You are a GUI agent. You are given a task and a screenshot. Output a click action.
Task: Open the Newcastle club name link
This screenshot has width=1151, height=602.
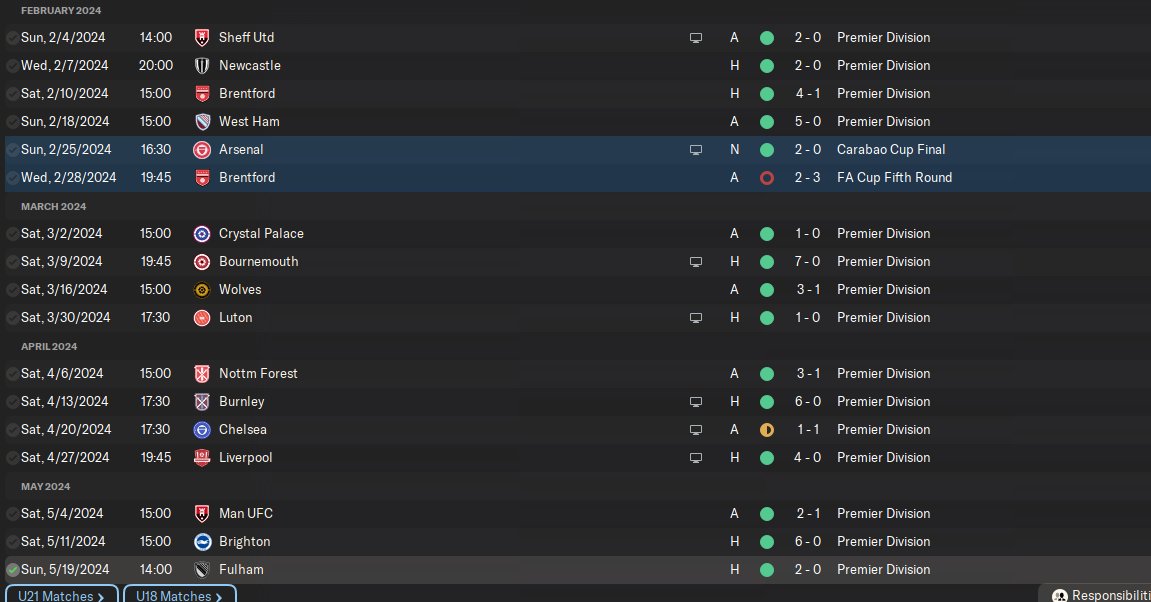pyautogui.click(x=249, y=66)
